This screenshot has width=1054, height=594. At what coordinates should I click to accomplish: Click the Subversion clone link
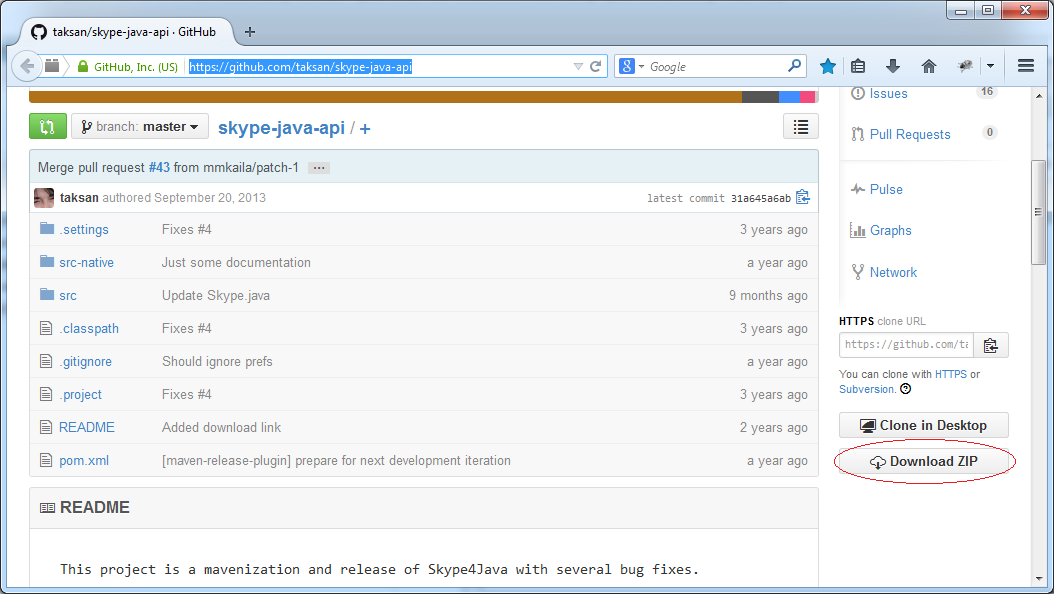(866, 389)
